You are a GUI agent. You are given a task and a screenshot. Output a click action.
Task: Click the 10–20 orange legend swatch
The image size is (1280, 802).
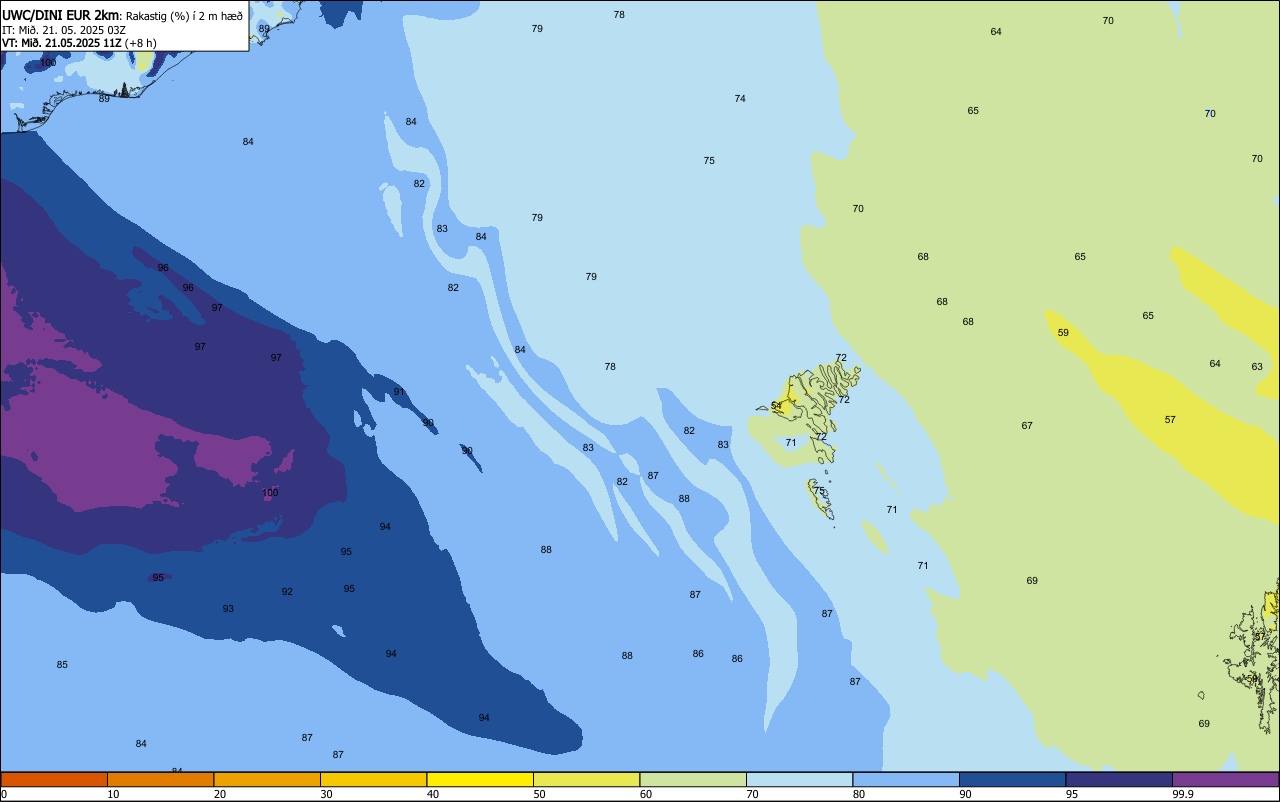160,779
